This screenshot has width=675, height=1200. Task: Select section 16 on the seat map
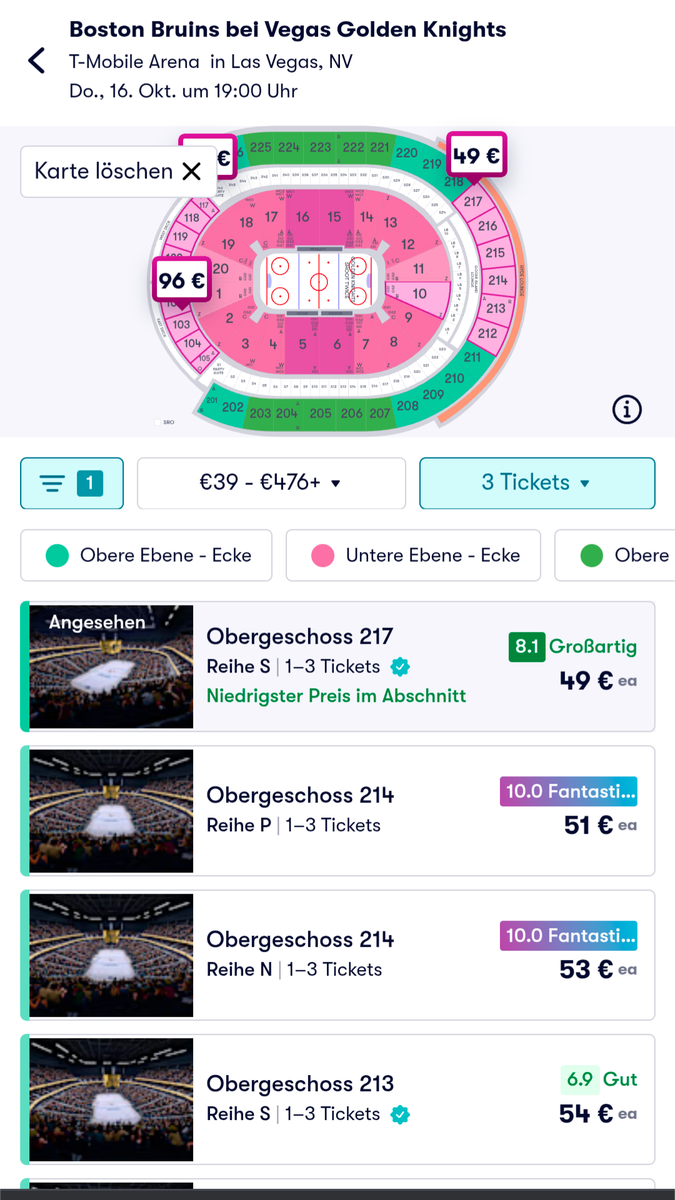pos(302,217)
